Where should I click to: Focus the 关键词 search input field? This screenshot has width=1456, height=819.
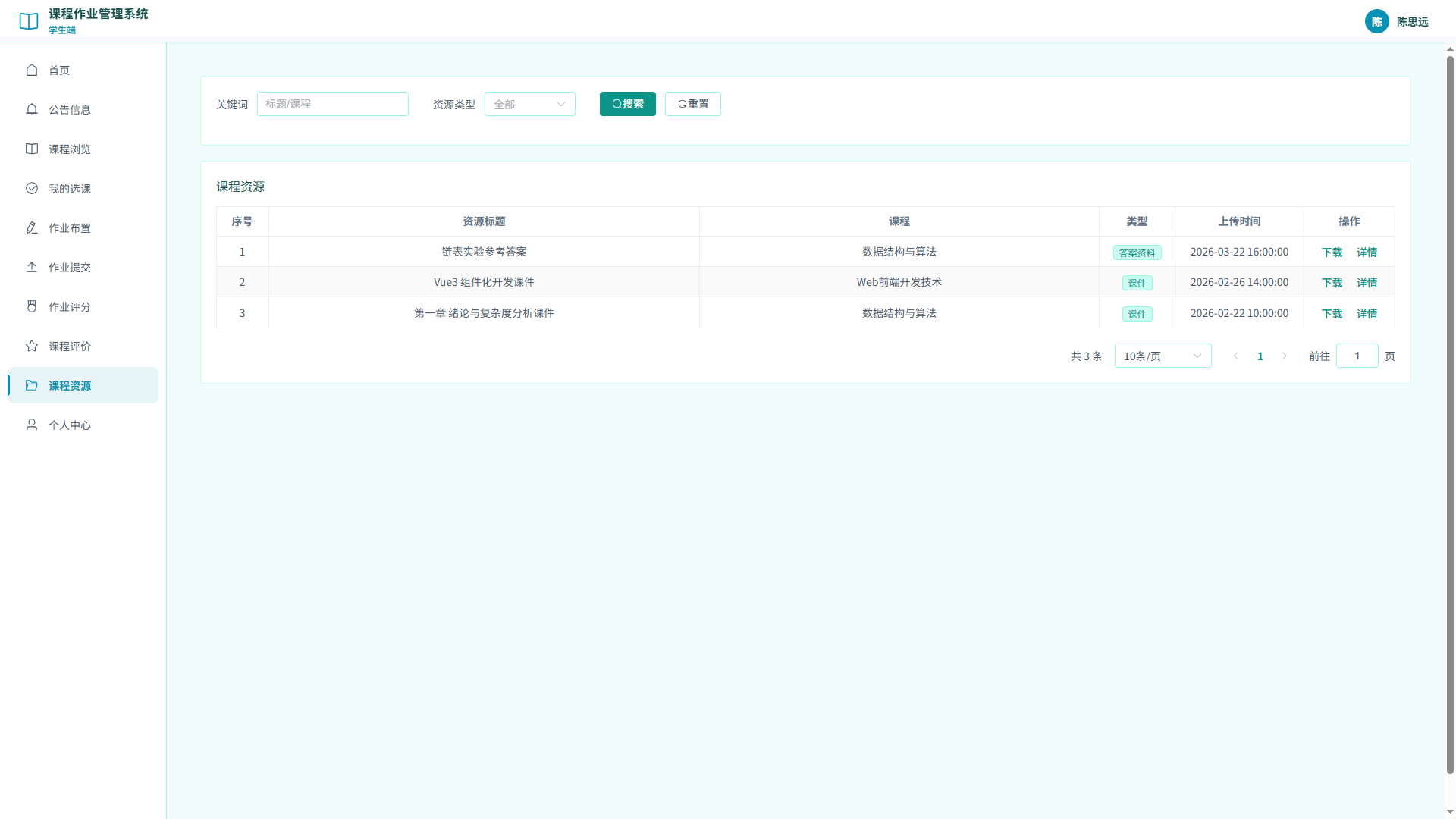point(333,104)
